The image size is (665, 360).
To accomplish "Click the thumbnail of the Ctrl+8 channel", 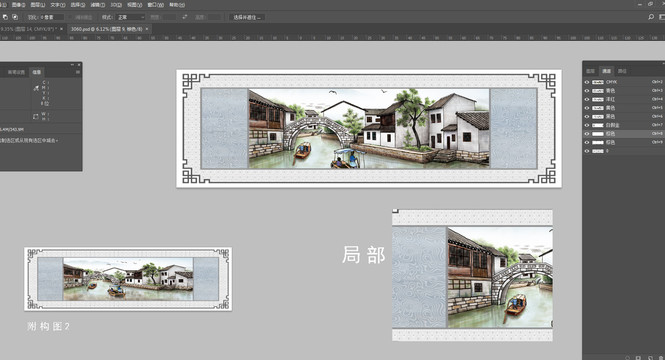I will click(598, 134).
